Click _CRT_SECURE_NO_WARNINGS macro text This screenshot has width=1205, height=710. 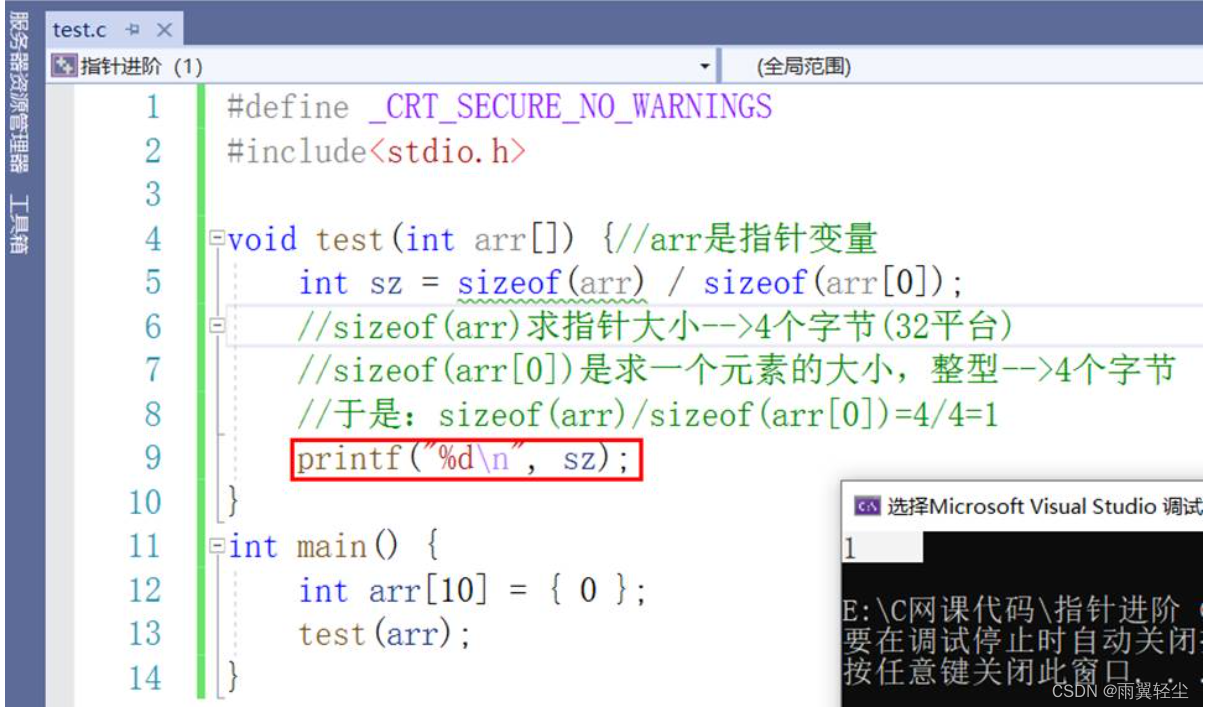pyautogui.click(x=570, y=107)
